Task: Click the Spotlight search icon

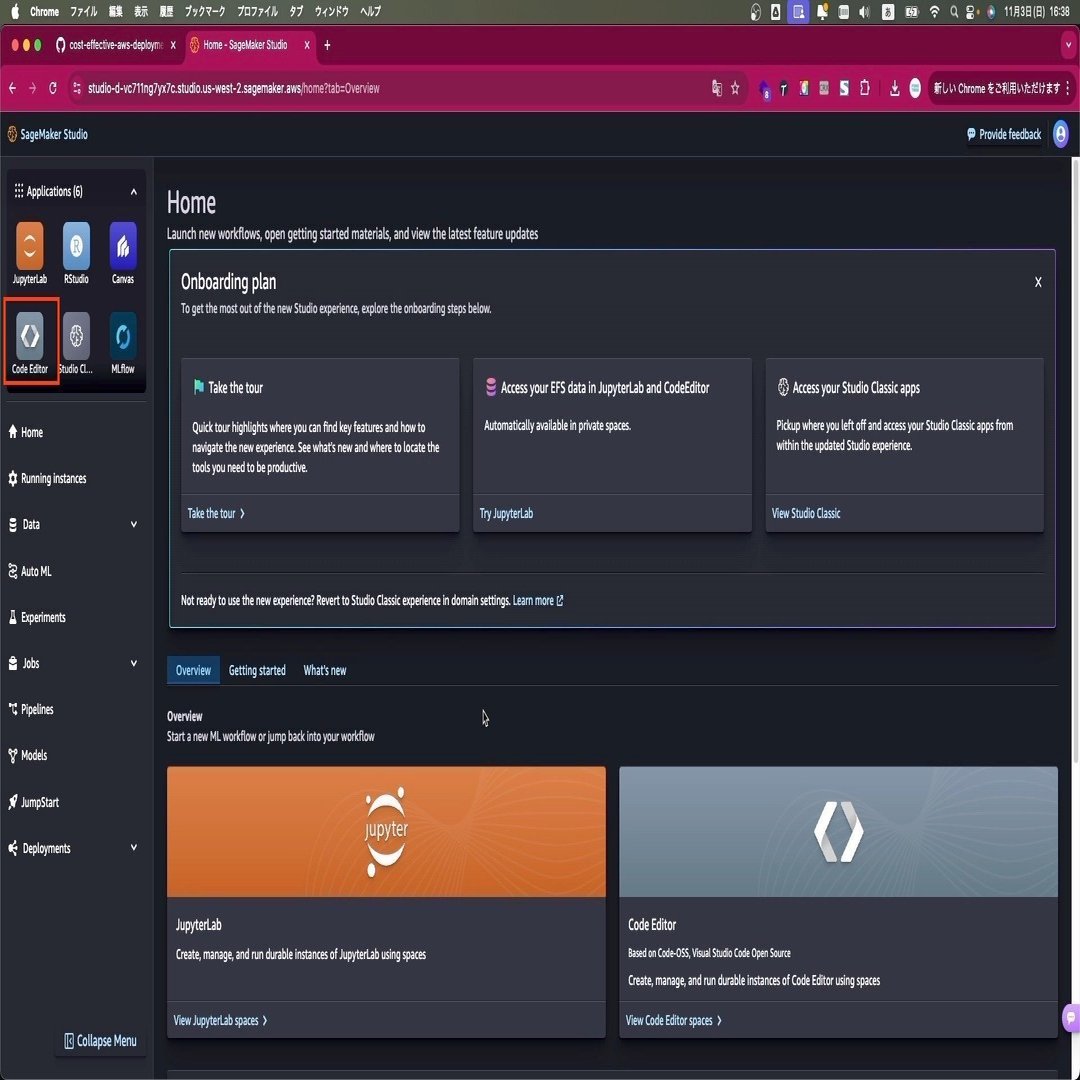Action: click(x=954, y=12)
